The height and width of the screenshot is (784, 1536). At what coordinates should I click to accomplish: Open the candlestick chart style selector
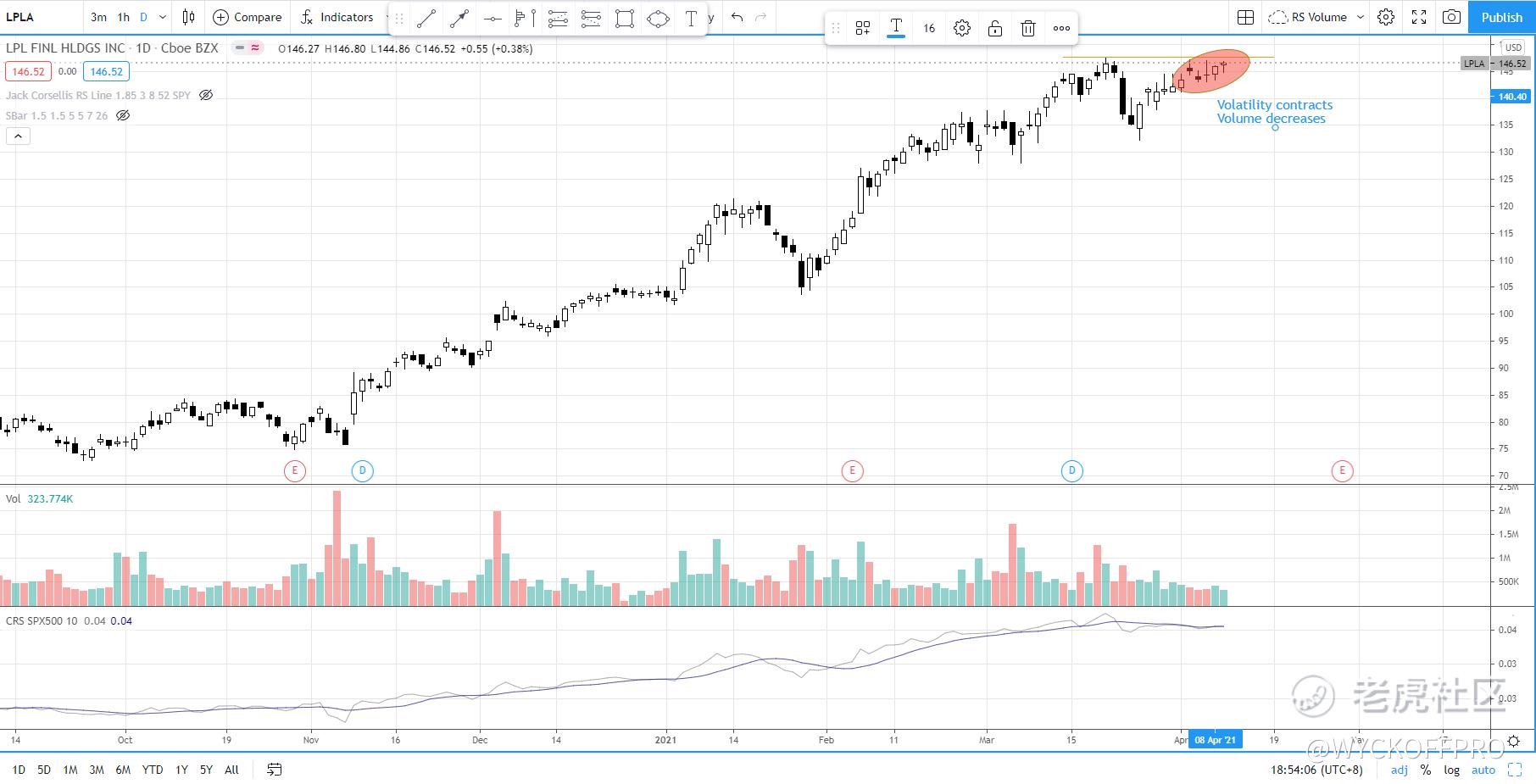189,17
